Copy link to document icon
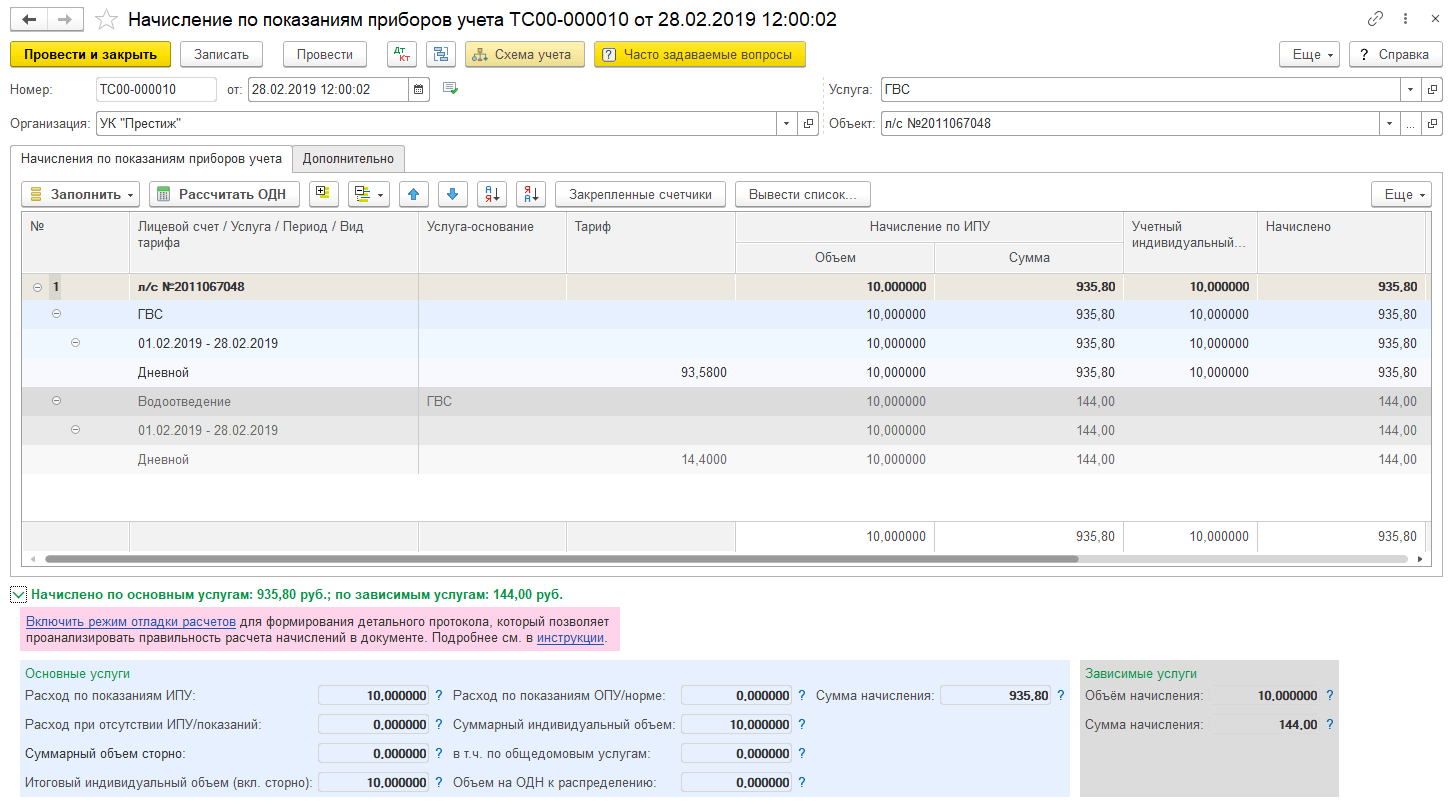1455x805 pixels. pos(1376,19)
